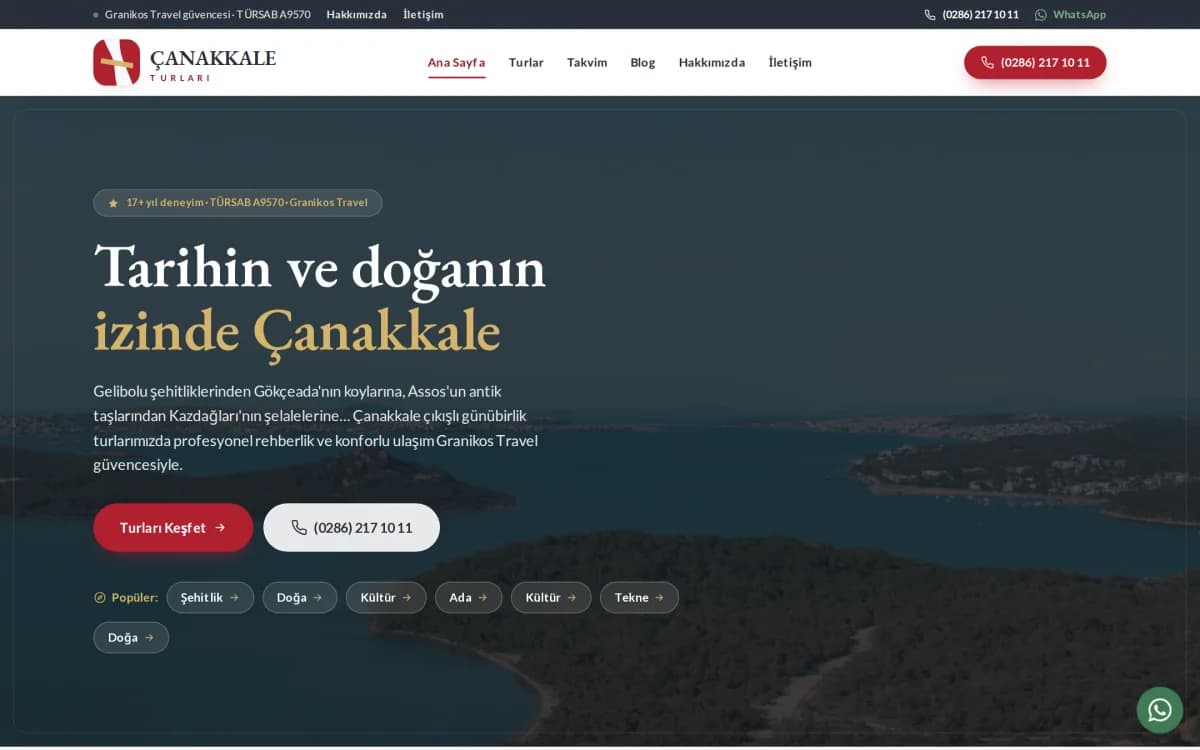Open the floating green WhatsApp chat bubble

pyautogui.click(x=1159, y=710)
